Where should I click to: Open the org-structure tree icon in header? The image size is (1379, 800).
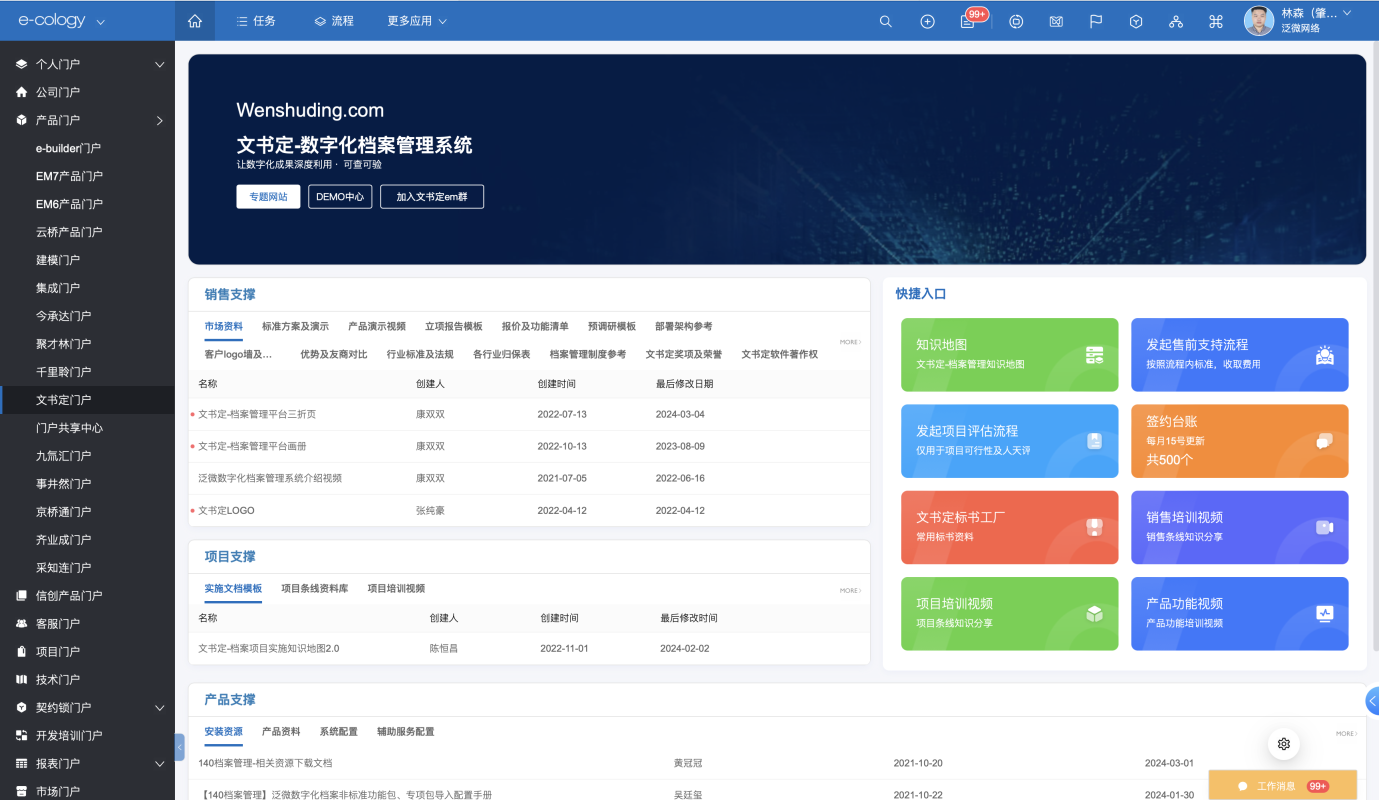pyautogui.click(x=1176, y=21)
